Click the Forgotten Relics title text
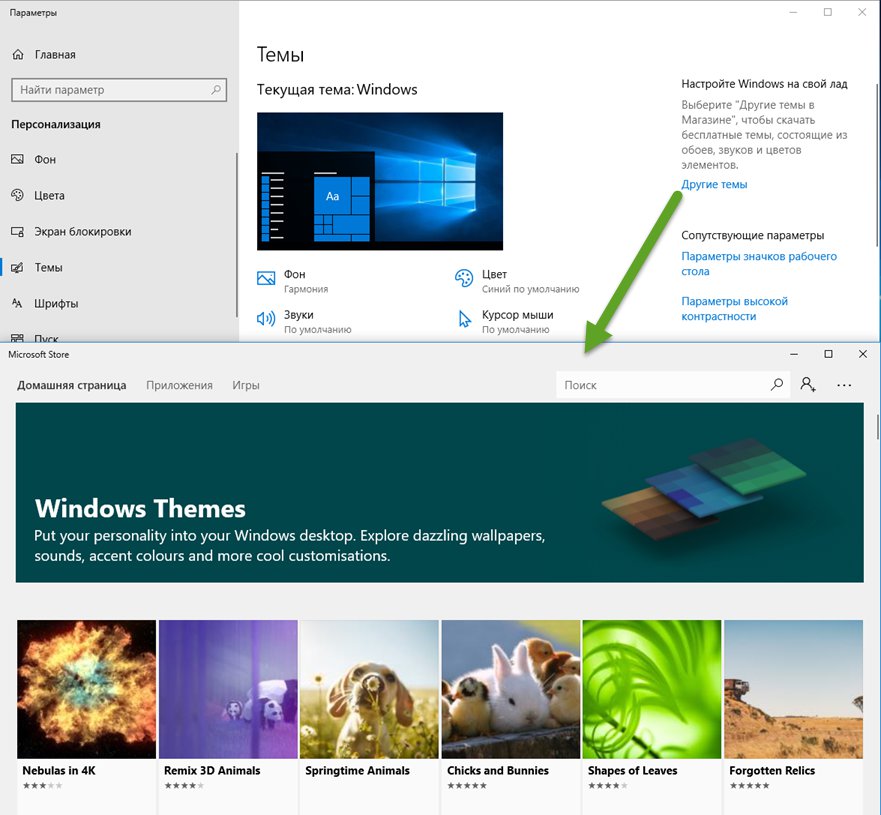The width and height of the screenshot is (881, 815). tap(772, 771)
